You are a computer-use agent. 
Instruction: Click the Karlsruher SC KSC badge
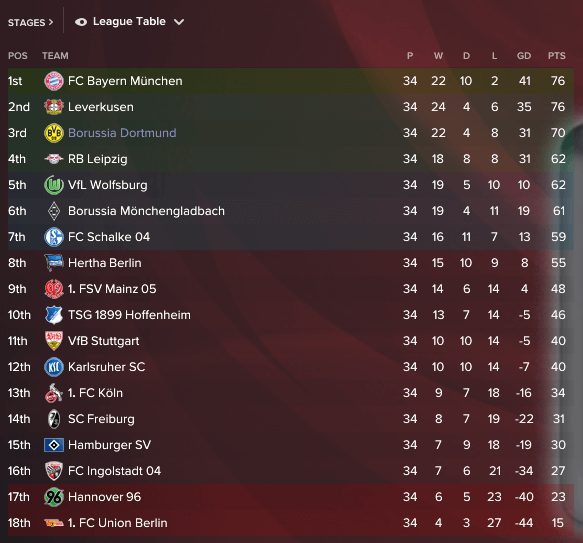(54, 367)
